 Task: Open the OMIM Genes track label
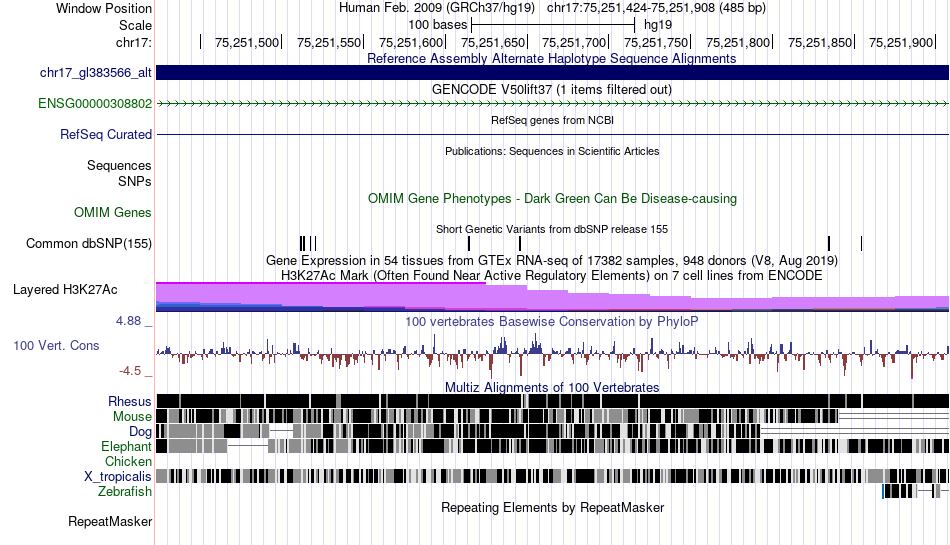113,213
